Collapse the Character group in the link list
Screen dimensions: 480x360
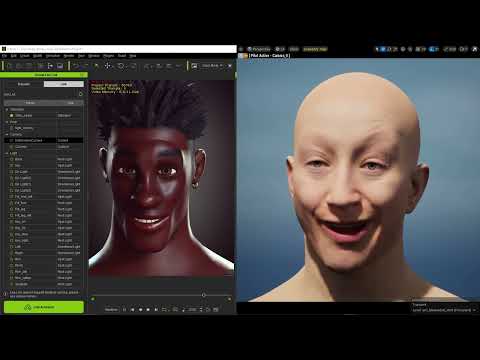point(7,109)
